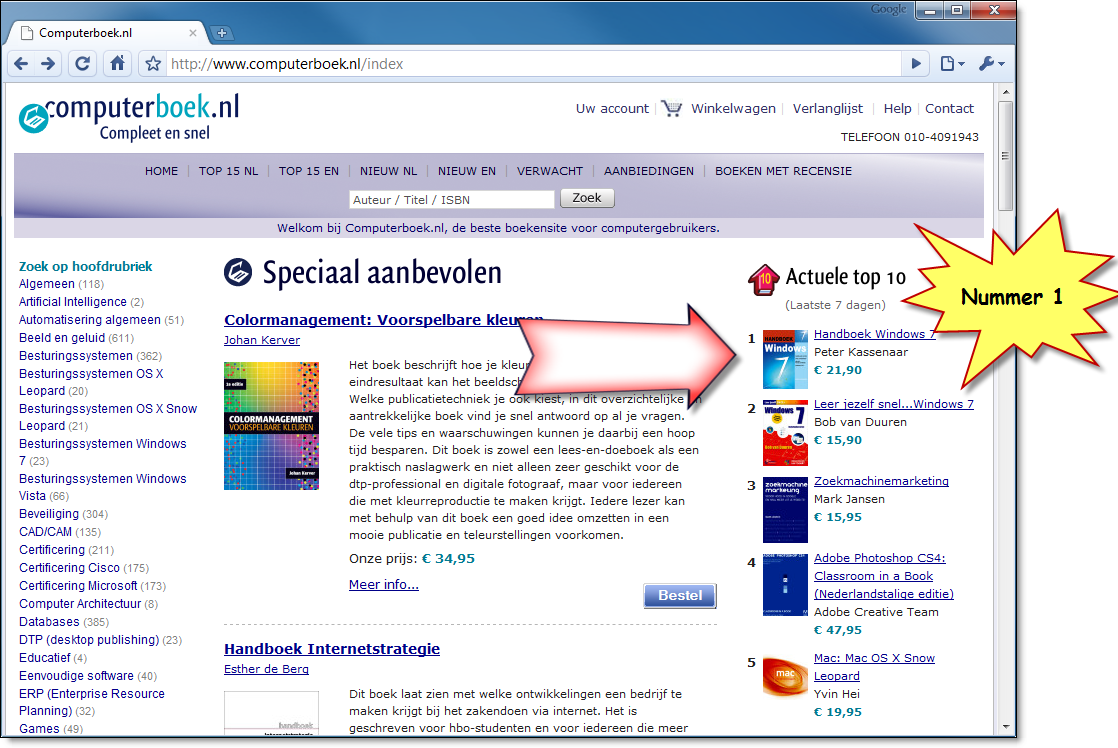Viewport: 1118px width, 748px height.
Task: Open the Handboek Internetstrategie link
Action: click(332, 649)
